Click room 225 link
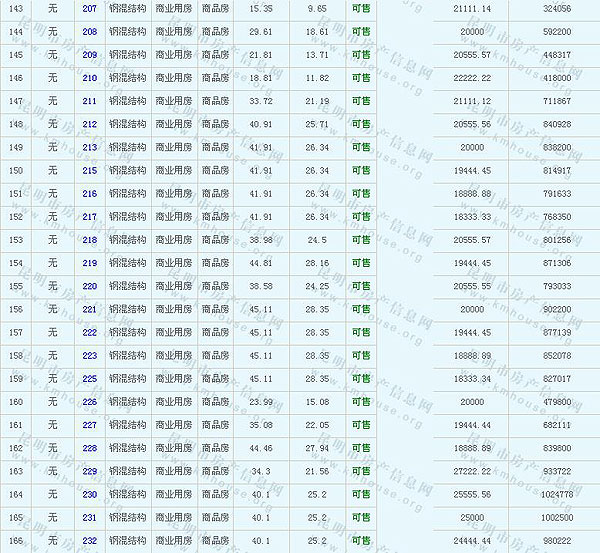 click(x=90, y=379)
